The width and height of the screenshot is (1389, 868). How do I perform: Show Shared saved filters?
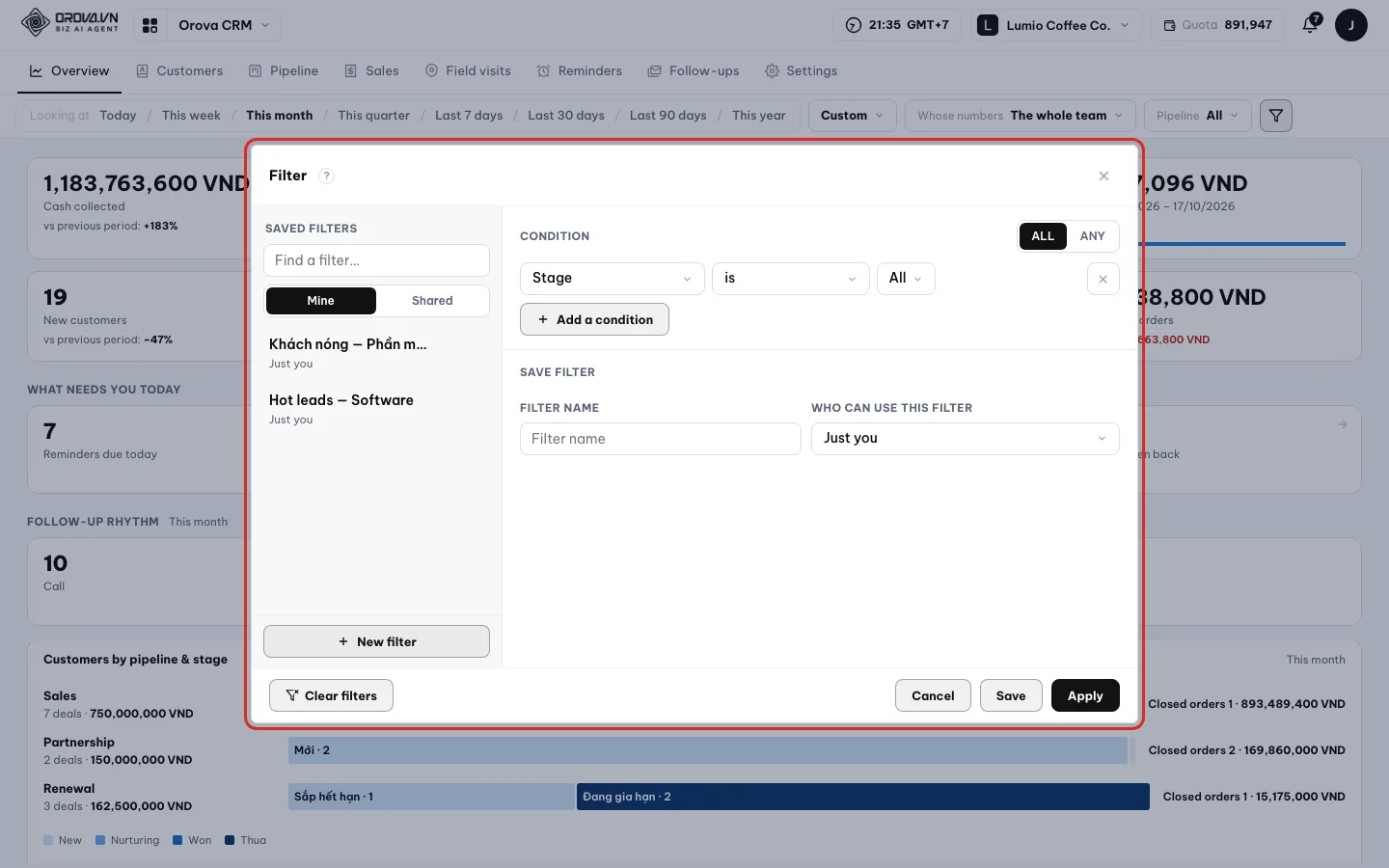coord(432,301)
